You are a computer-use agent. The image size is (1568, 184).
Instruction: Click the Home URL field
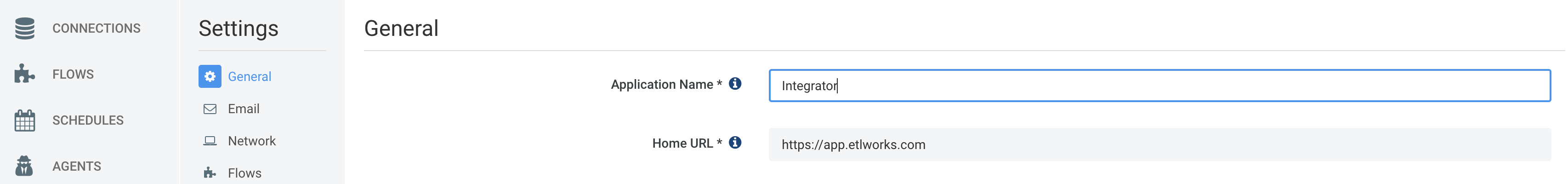click(1159, 144)
